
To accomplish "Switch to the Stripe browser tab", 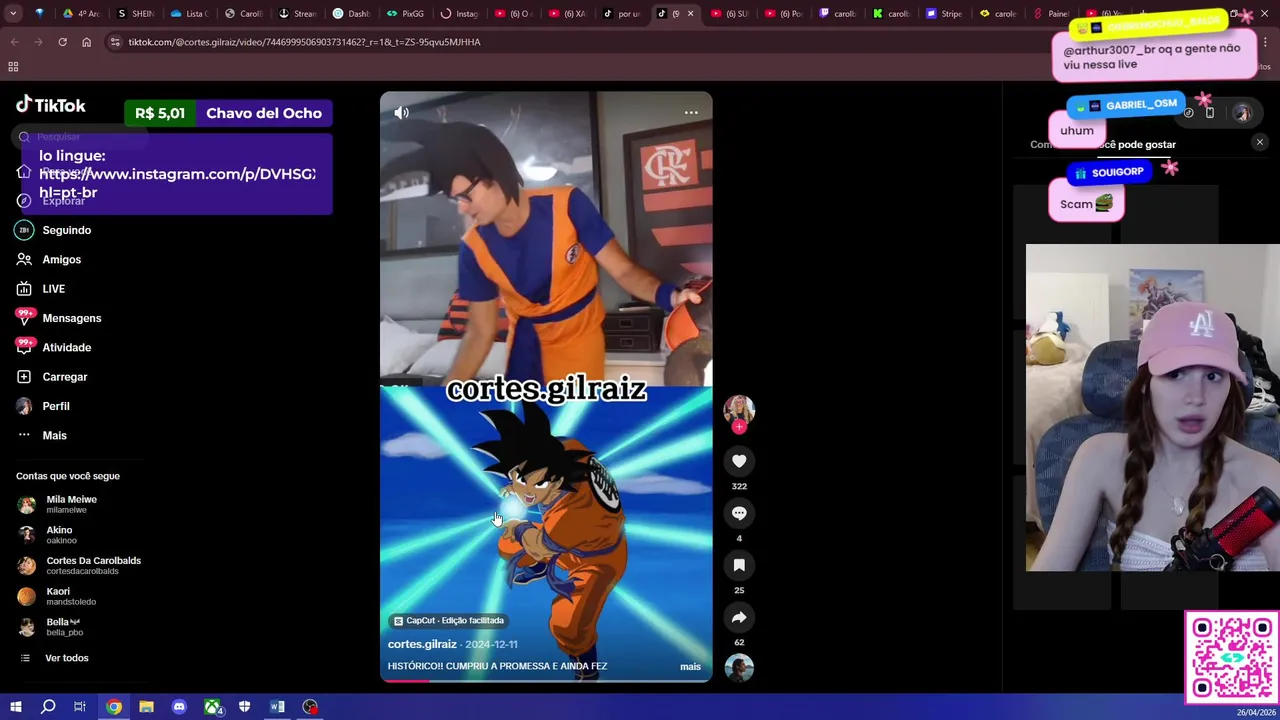I will click(943, 14).
